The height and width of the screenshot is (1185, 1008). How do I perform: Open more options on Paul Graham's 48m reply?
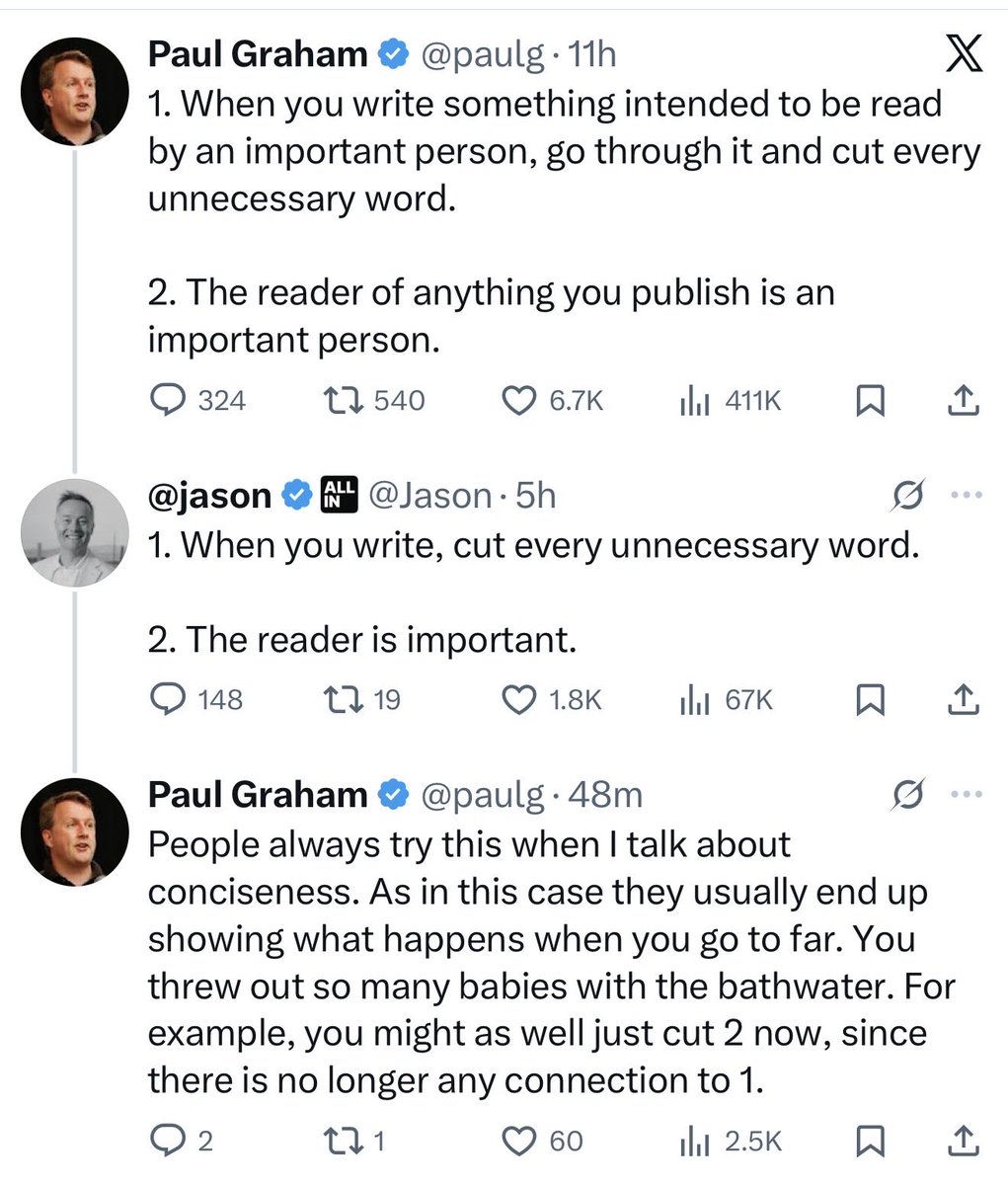967,794
